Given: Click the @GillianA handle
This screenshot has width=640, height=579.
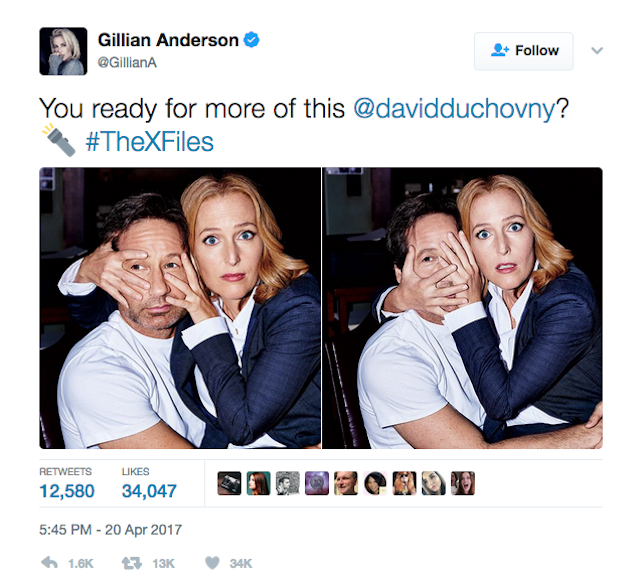Looking at the screenshot, I should [127, 62].
